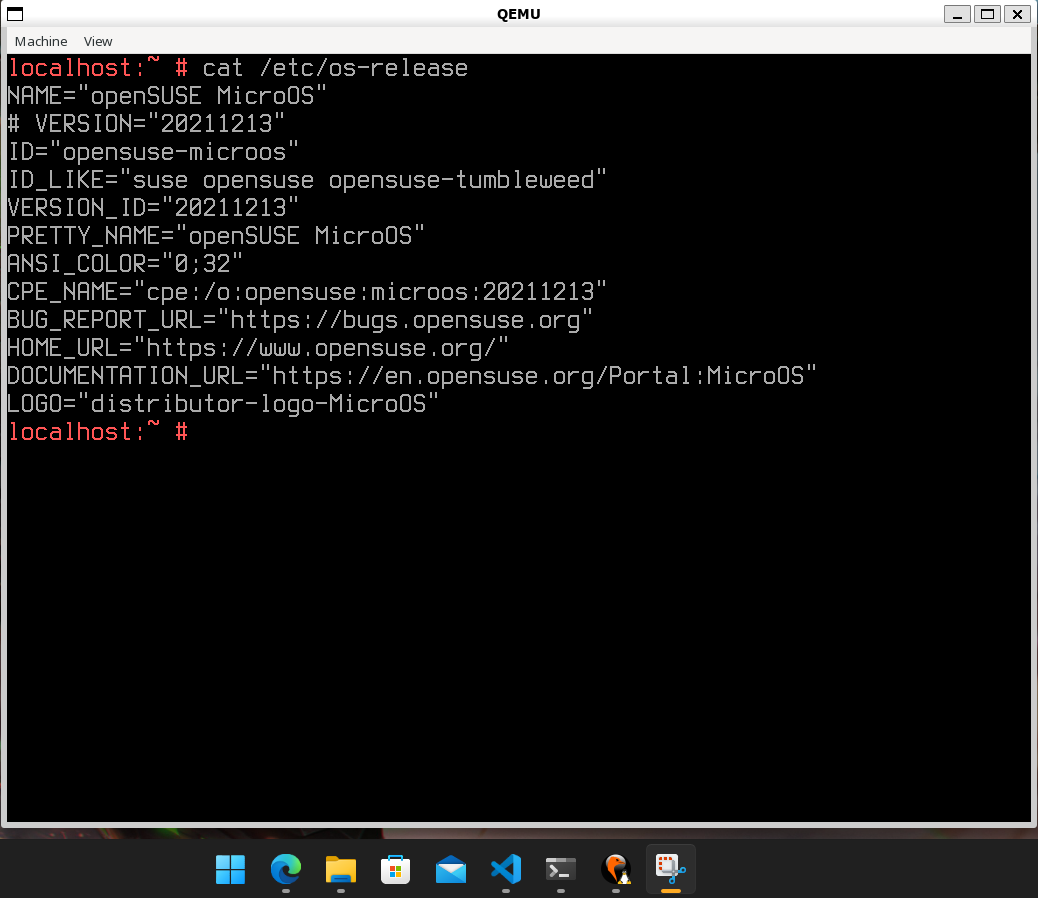This screenshot has width=1038, height=898.
Task: Open File Explorer from the taskbar
Action: click(341, 869)
